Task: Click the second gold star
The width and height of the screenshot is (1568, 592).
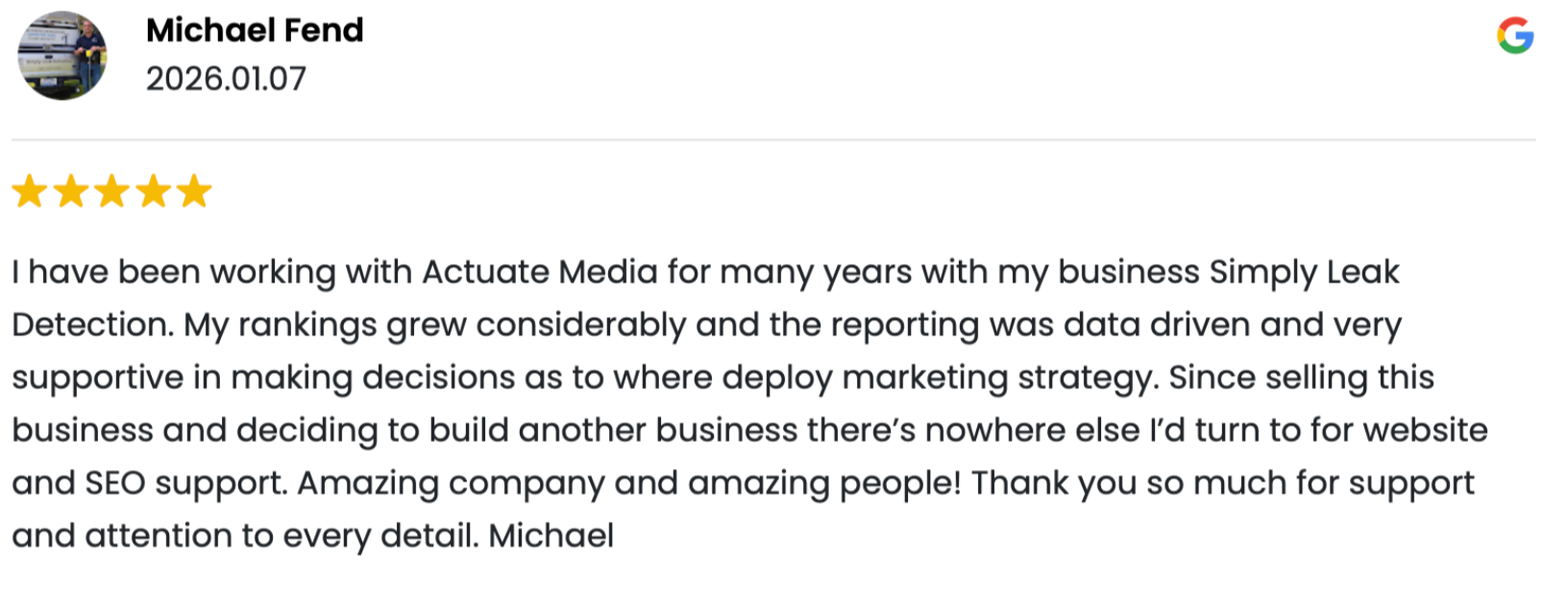Action: (71, 191)
